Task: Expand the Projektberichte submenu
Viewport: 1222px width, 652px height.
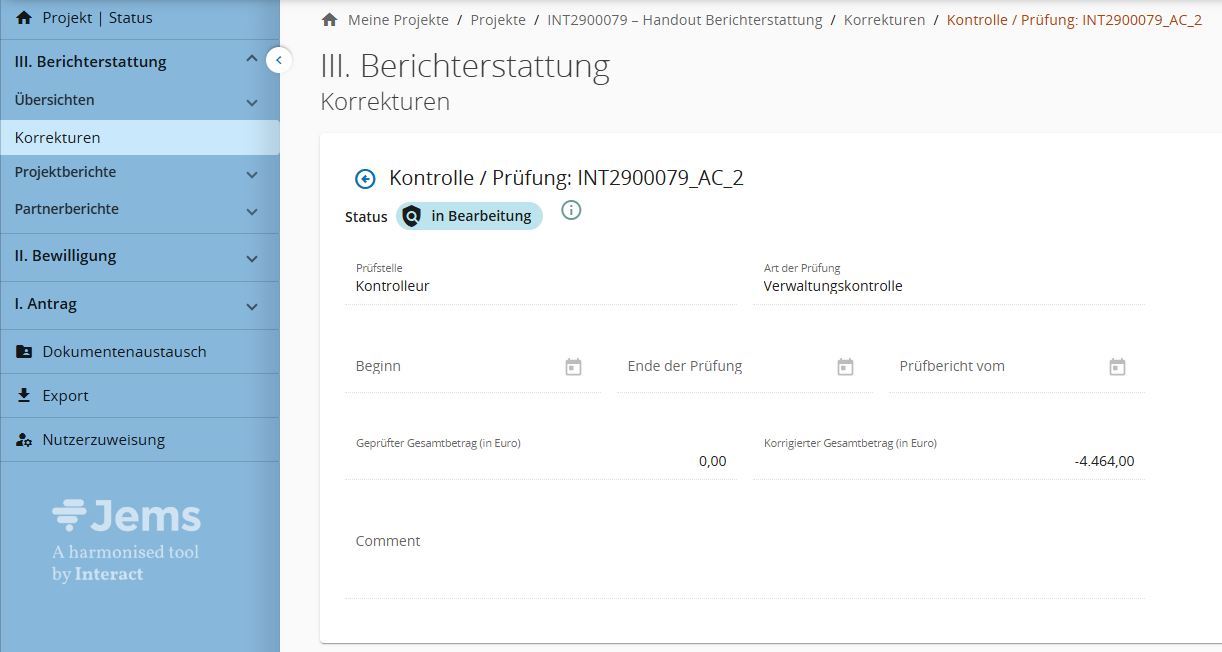Action: point(252,173)
